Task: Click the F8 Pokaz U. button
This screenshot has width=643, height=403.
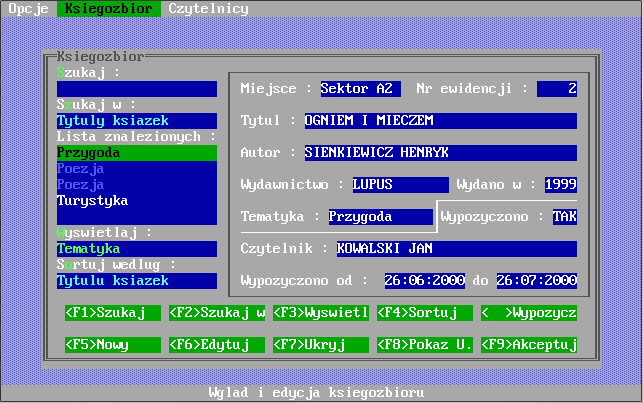Action: coord(425,345)
